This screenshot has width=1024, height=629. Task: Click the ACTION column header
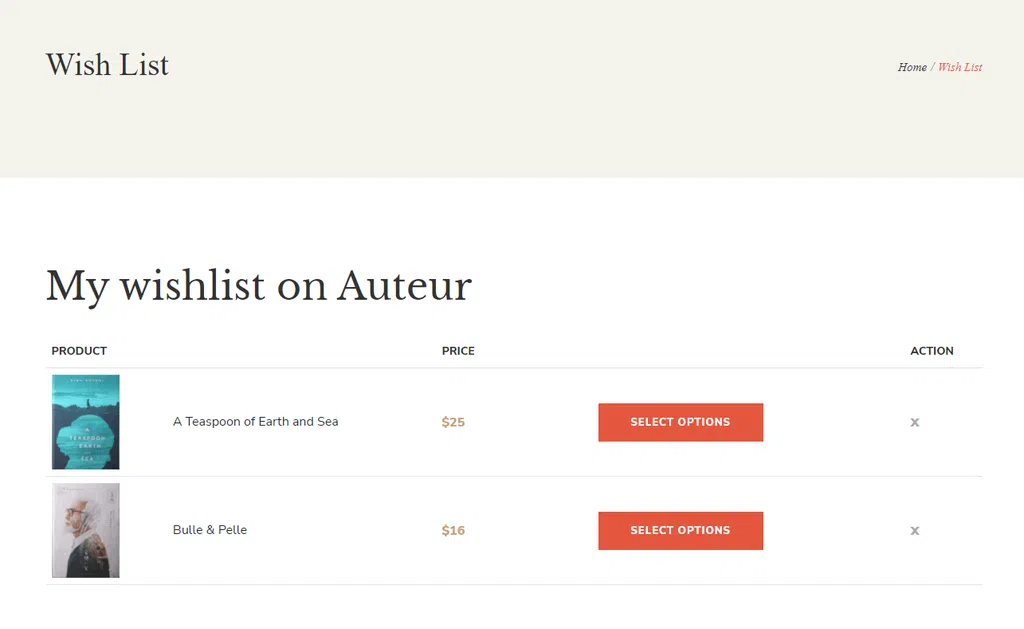[932, 351]
